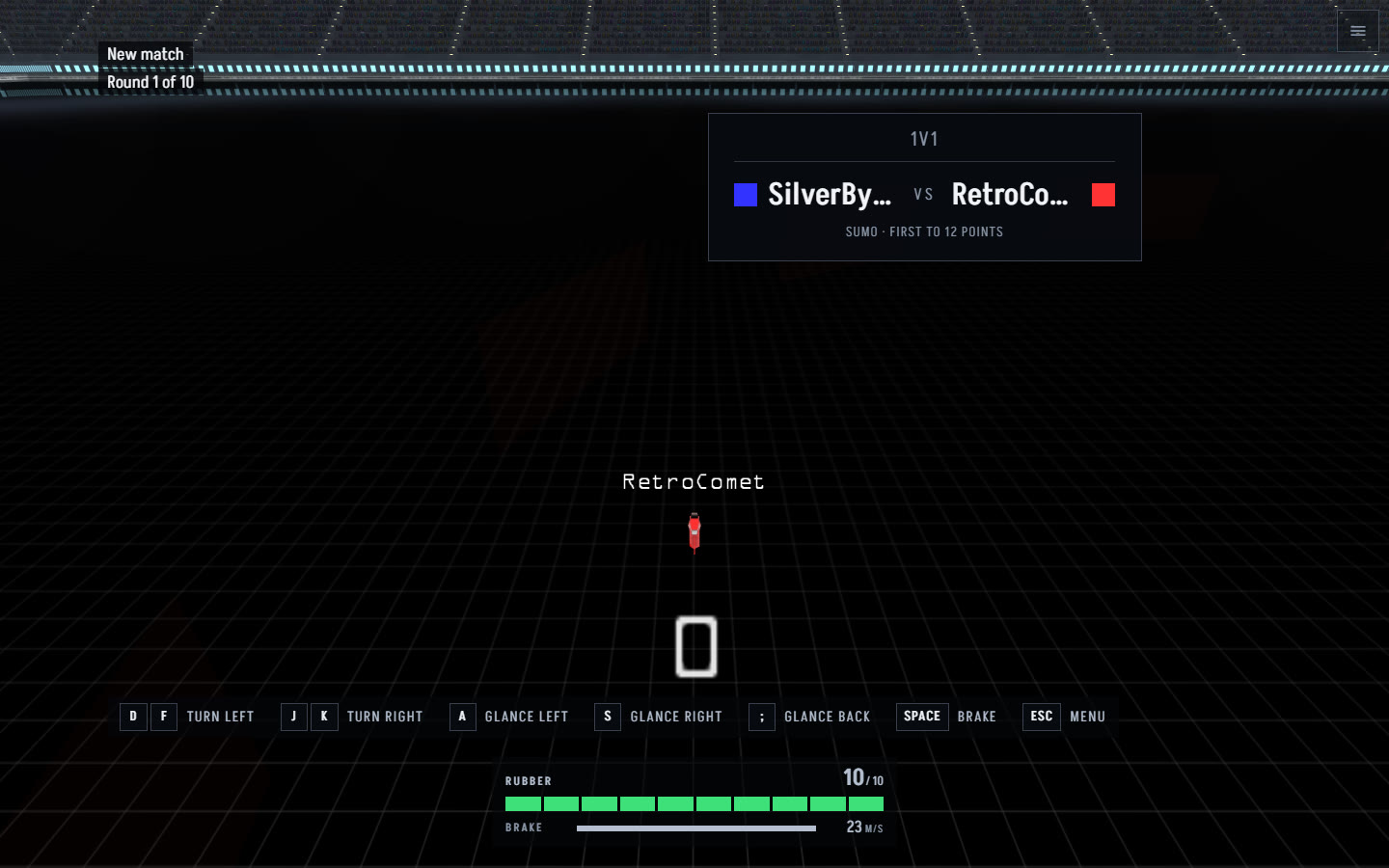1389x868 pixels.
Task: Click the brake gauge bar
Action: point(696,827)
